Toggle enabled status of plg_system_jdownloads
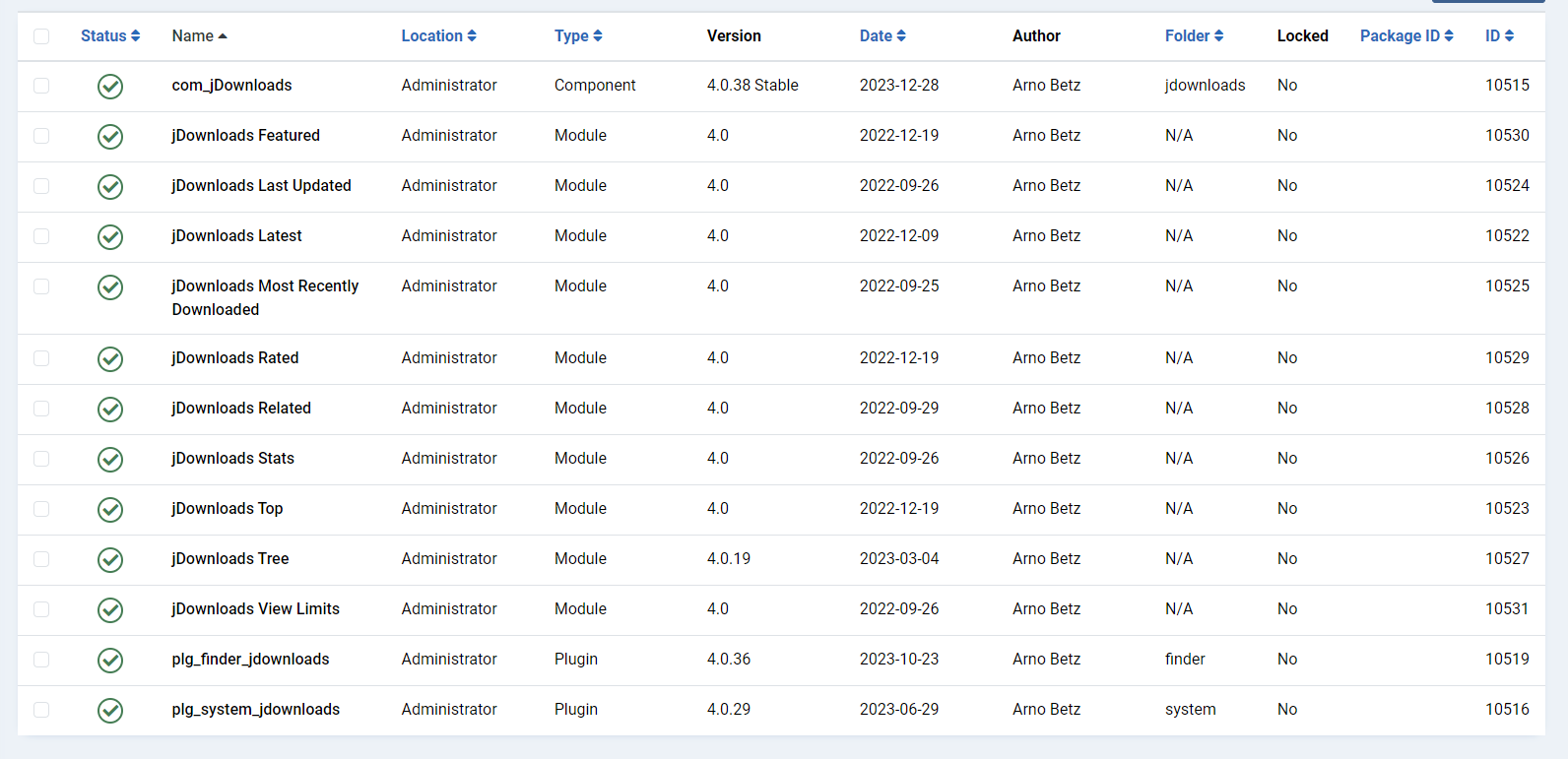This screenshot has height=759, width=1568. pyautogui.click(x=110, y=711)
